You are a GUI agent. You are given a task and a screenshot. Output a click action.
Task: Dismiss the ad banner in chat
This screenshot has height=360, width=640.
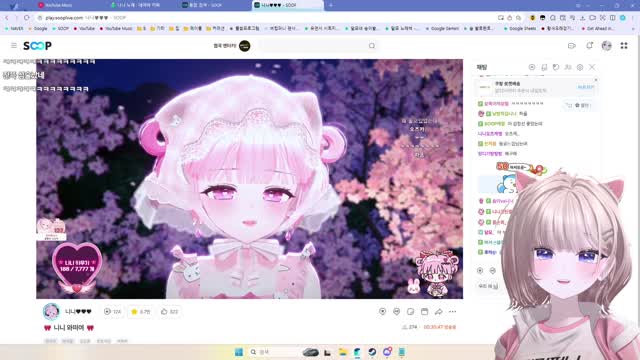pyautogui.click(x=596, y=80)
